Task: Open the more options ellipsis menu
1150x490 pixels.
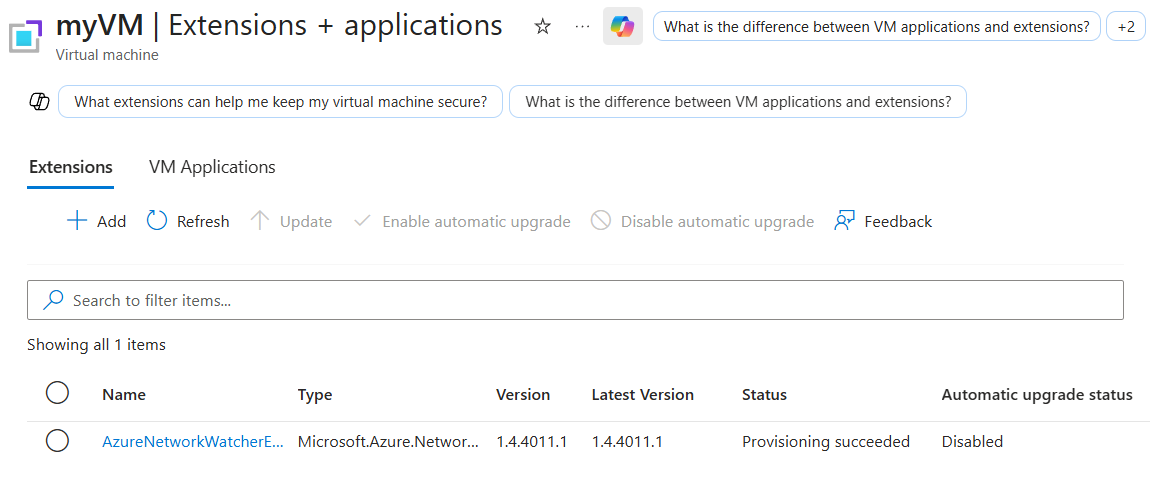Action: (x=582, y=27)
